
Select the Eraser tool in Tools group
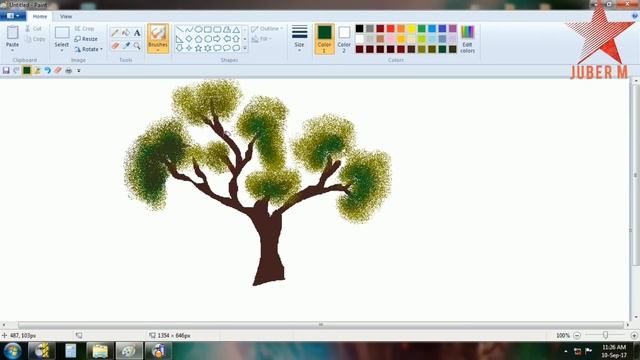(x=115, y=46)
